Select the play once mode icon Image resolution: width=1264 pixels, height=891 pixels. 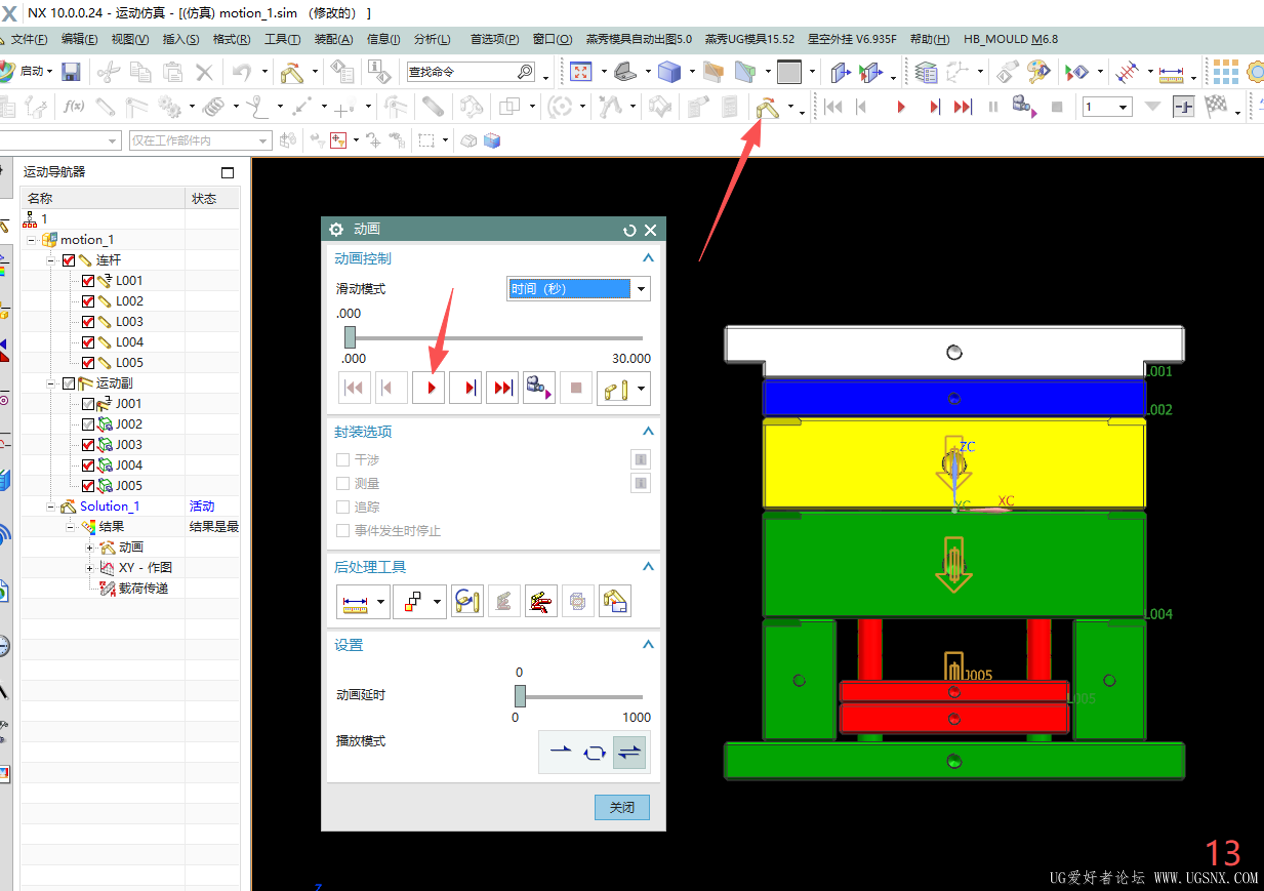click(561, 752)
